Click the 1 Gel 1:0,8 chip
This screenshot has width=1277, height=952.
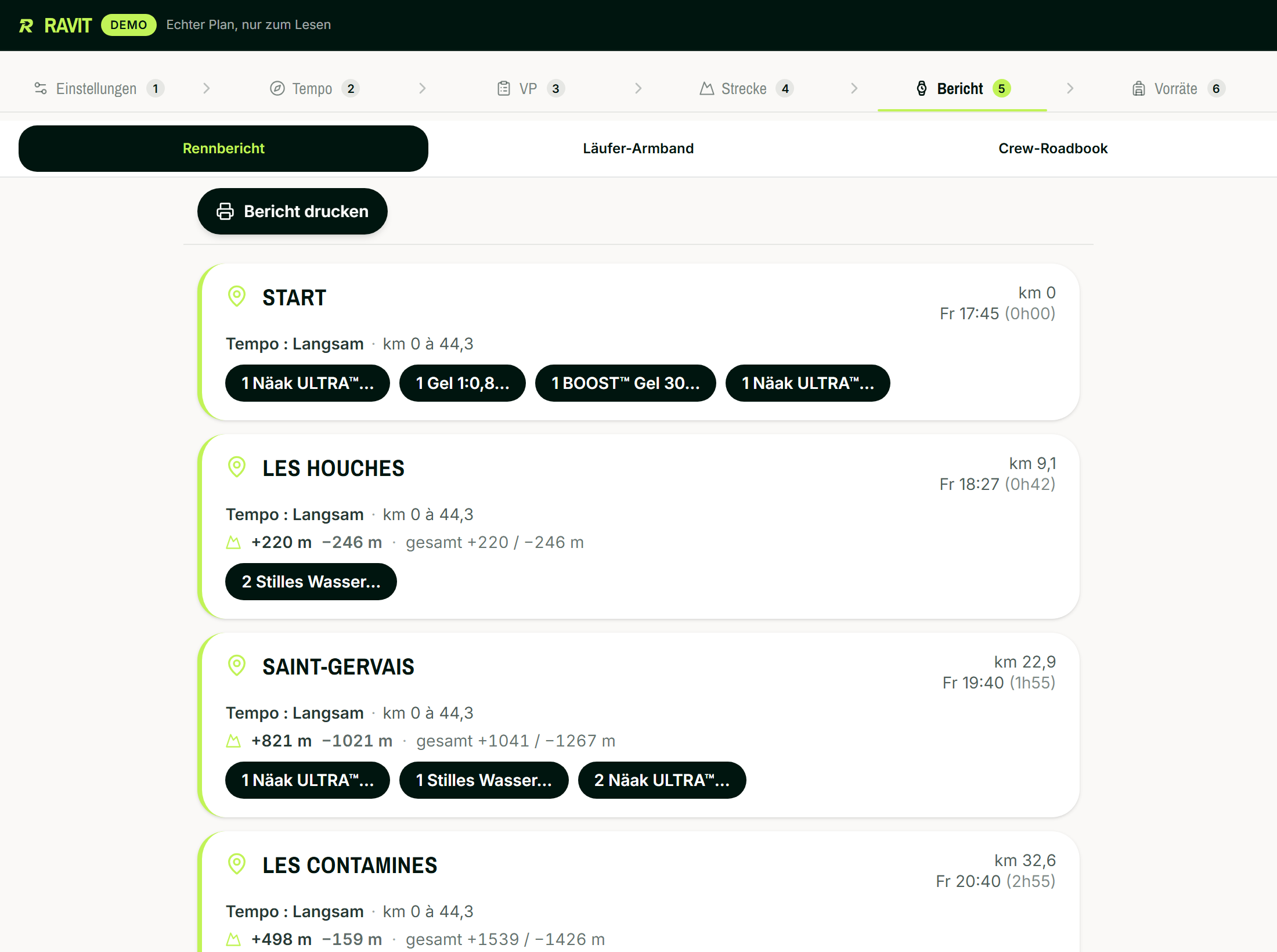tap(463, 383)
